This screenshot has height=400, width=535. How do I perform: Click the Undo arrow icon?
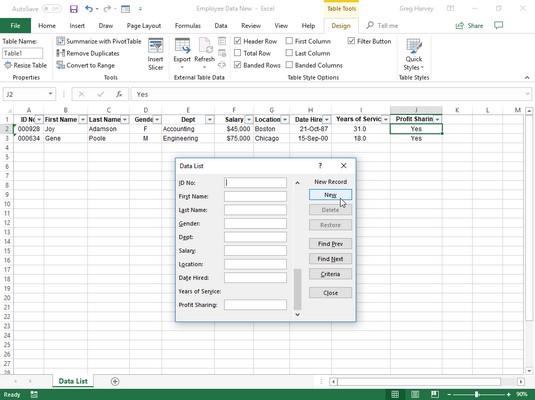[x=89, y=9]
